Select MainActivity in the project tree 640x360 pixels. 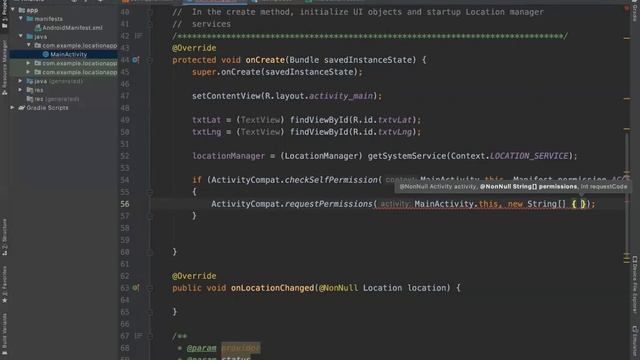pyautogui.click(x=63, y=54)
